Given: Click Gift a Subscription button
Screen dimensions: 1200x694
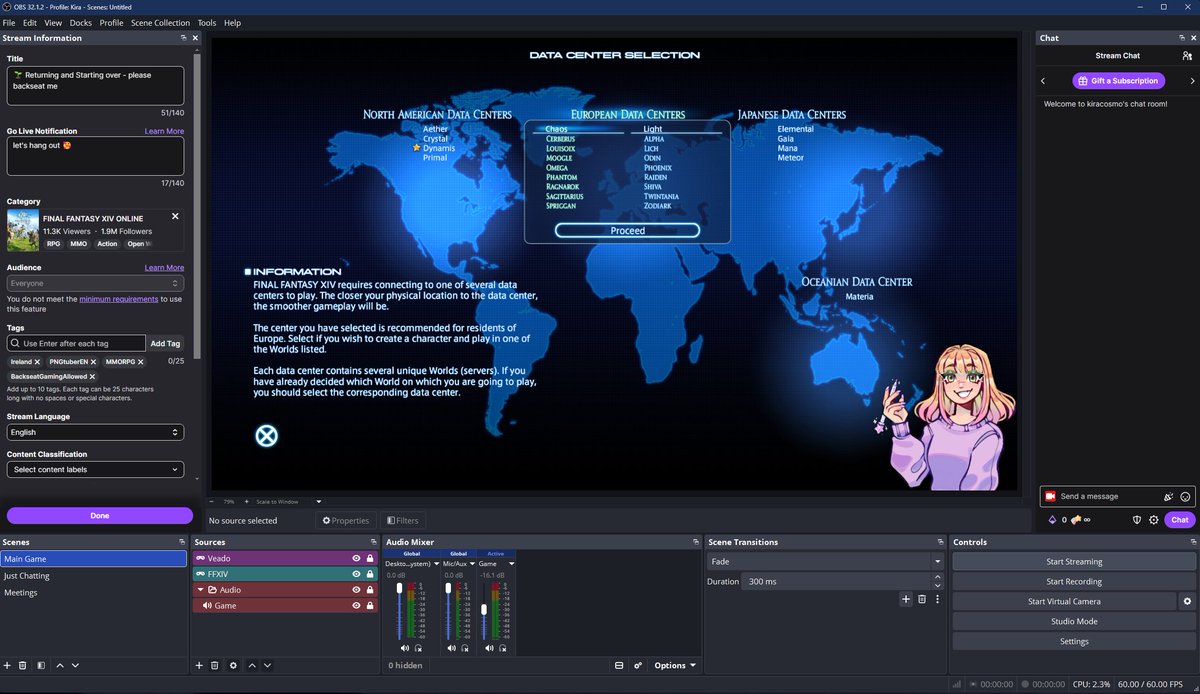Looking at the screenshot, I should [1117, 81].
